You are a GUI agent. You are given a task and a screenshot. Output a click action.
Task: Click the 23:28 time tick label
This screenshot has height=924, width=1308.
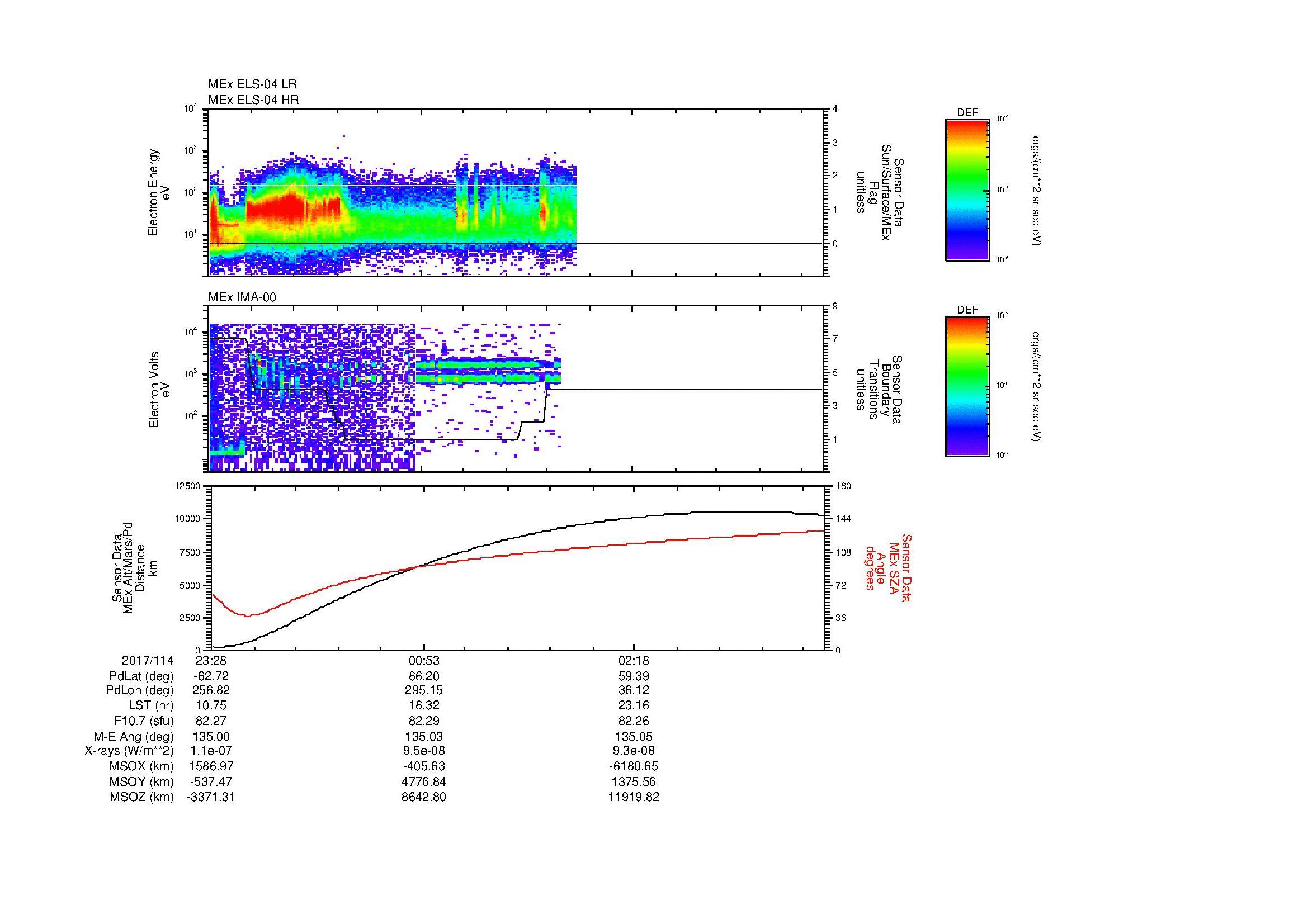pyautogui.click(x=210, y=661)
